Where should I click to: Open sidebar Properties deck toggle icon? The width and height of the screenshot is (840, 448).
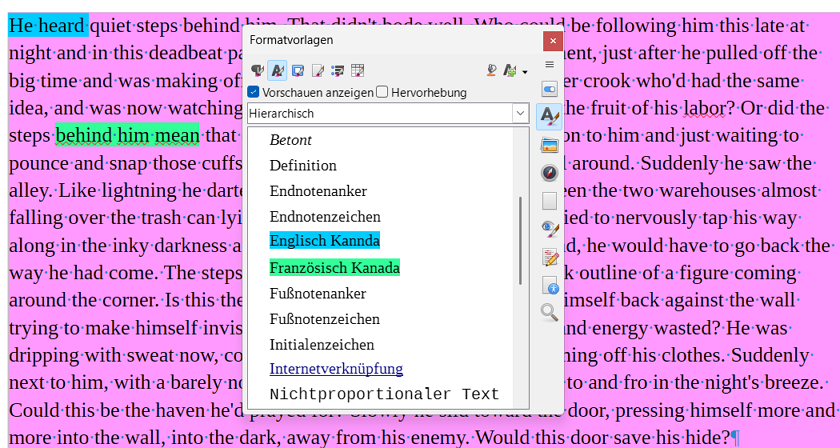[x=549, y=89]
